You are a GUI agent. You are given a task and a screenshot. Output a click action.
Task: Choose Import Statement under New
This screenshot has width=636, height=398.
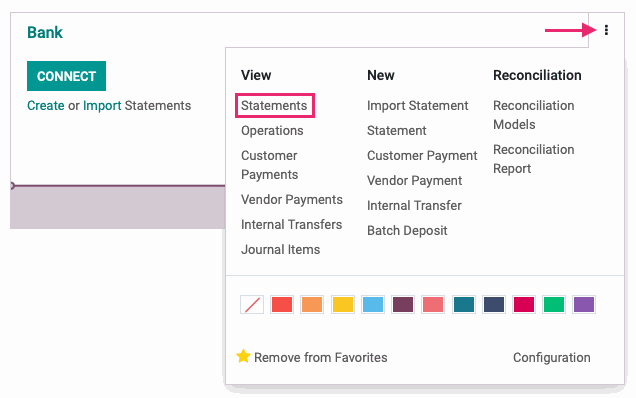[x=418, y=105]
